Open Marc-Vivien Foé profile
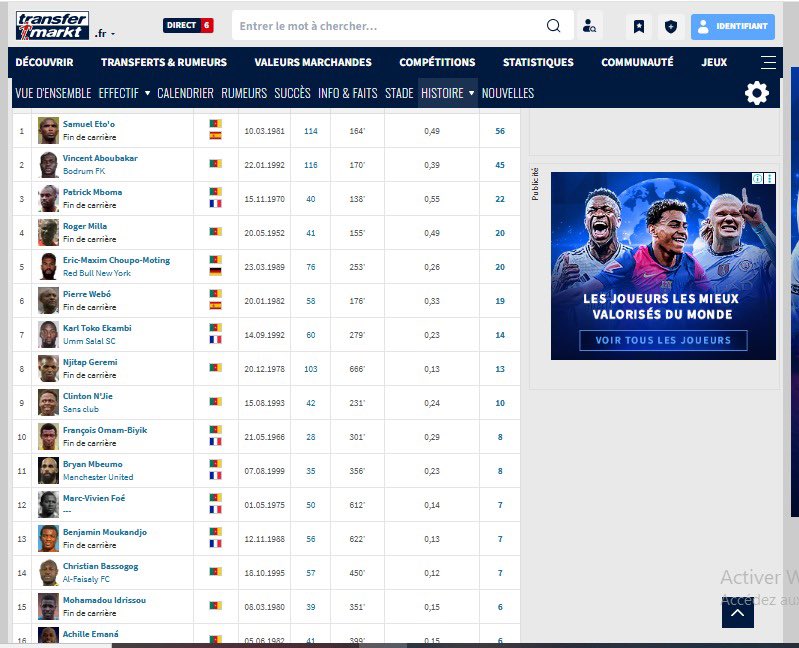This screenshot has height=648, width=799. [94, 498]
